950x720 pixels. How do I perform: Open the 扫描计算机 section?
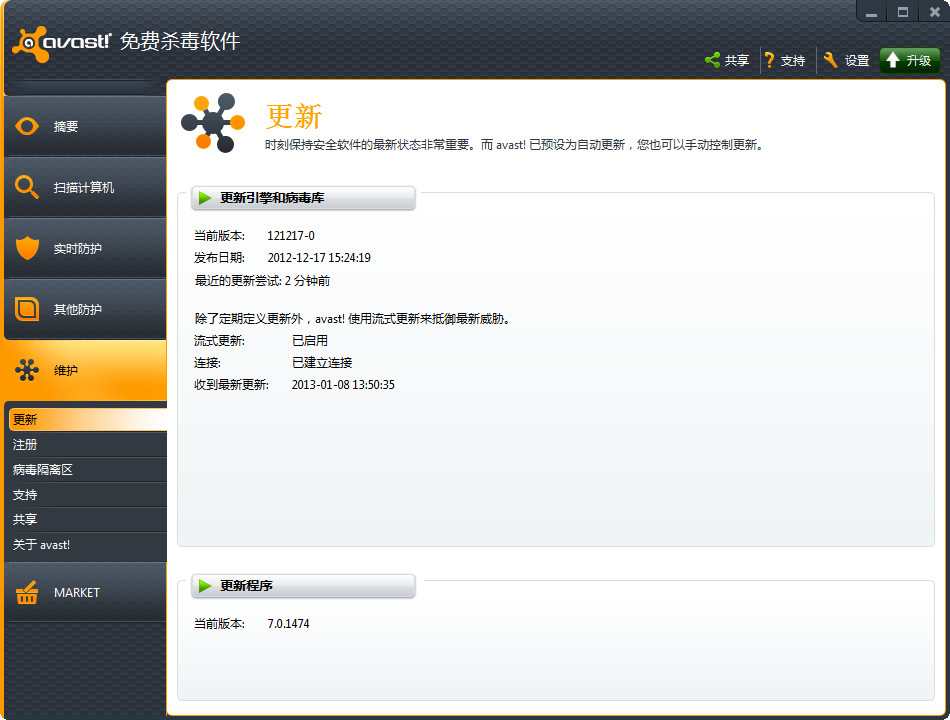[85, 187]
